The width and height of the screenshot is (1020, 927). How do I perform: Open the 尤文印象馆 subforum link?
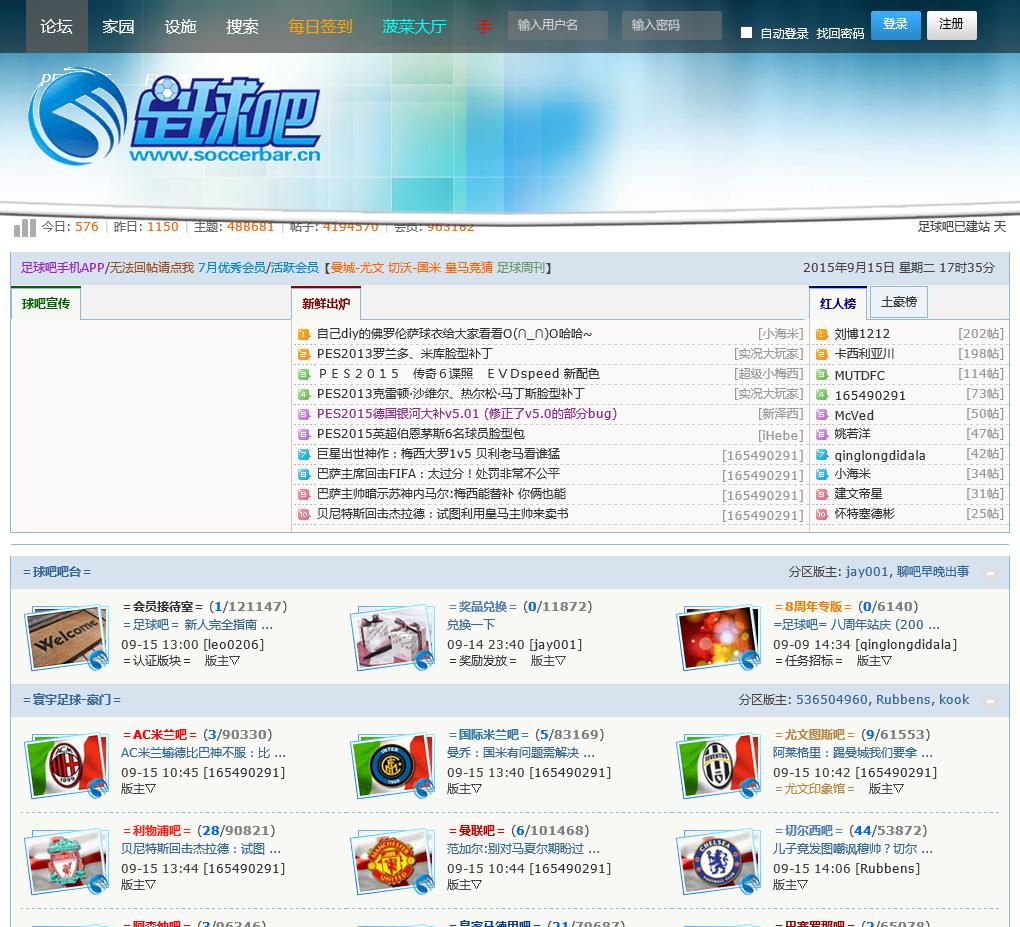tap(814, 789)
